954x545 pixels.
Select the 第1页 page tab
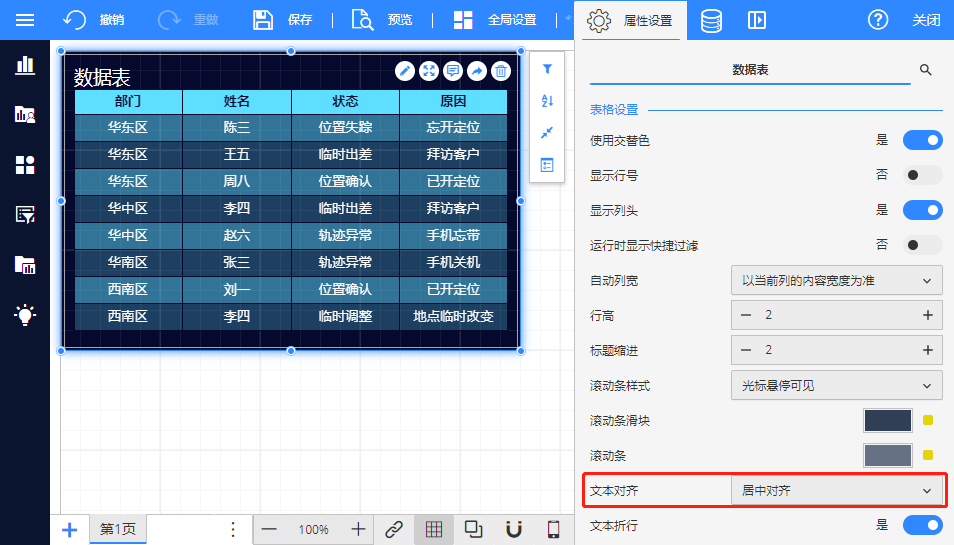point(118,529)
